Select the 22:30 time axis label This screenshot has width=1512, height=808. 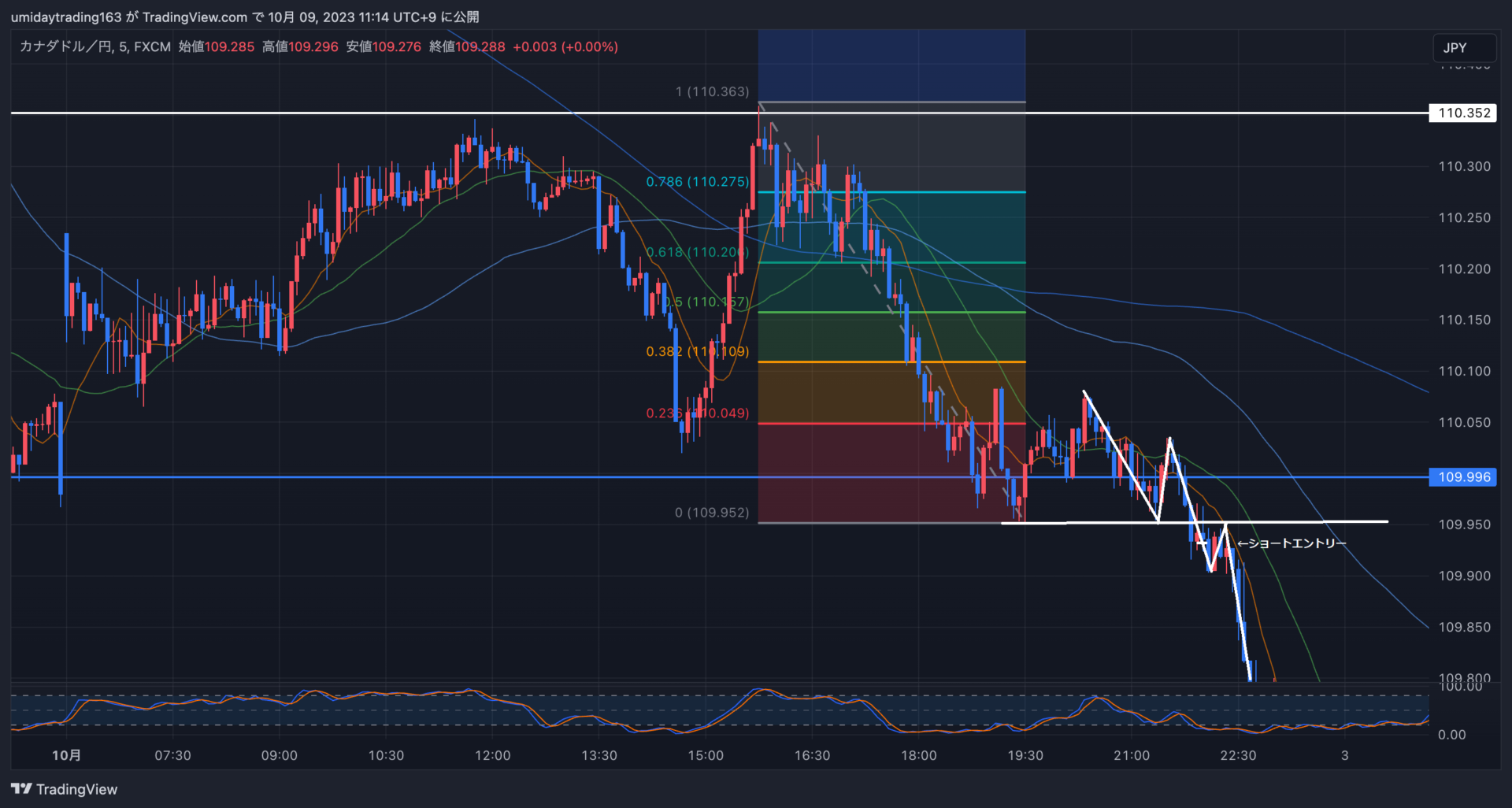pos(1238,755)
